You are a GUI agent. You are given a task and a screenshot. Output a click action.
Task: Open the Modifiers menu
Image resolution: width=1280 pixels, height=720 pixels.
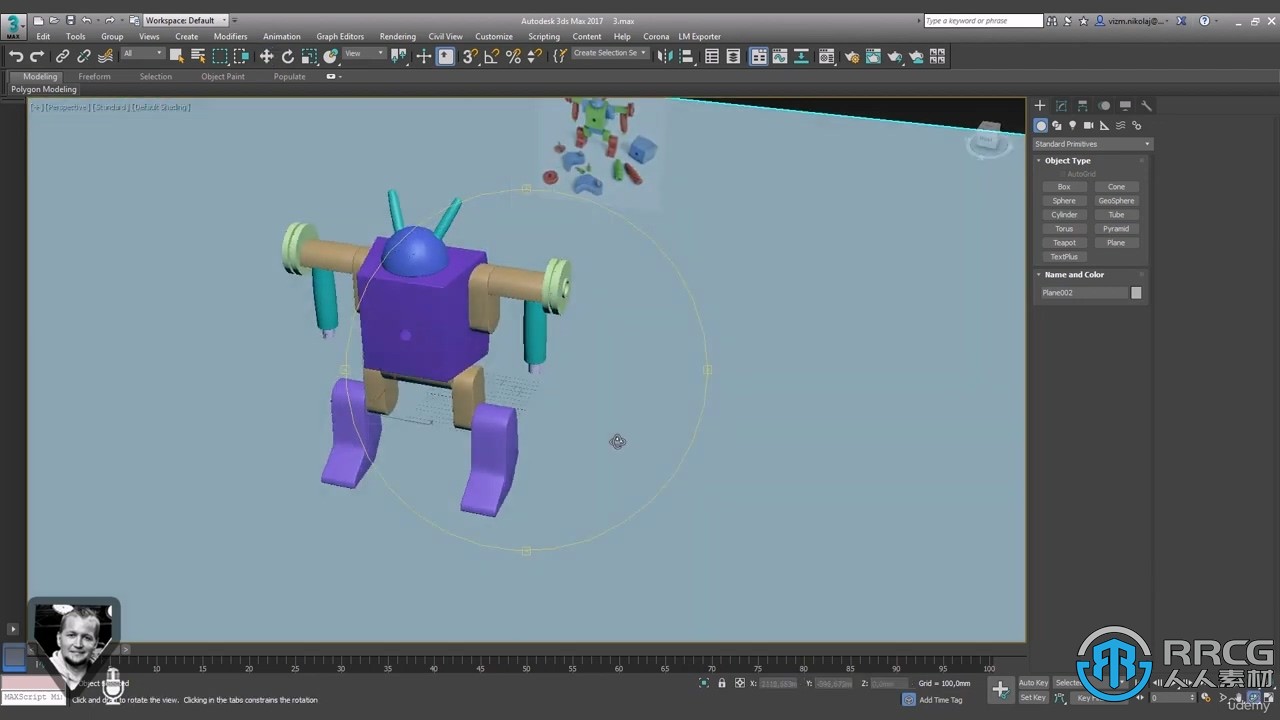[230, 36]
